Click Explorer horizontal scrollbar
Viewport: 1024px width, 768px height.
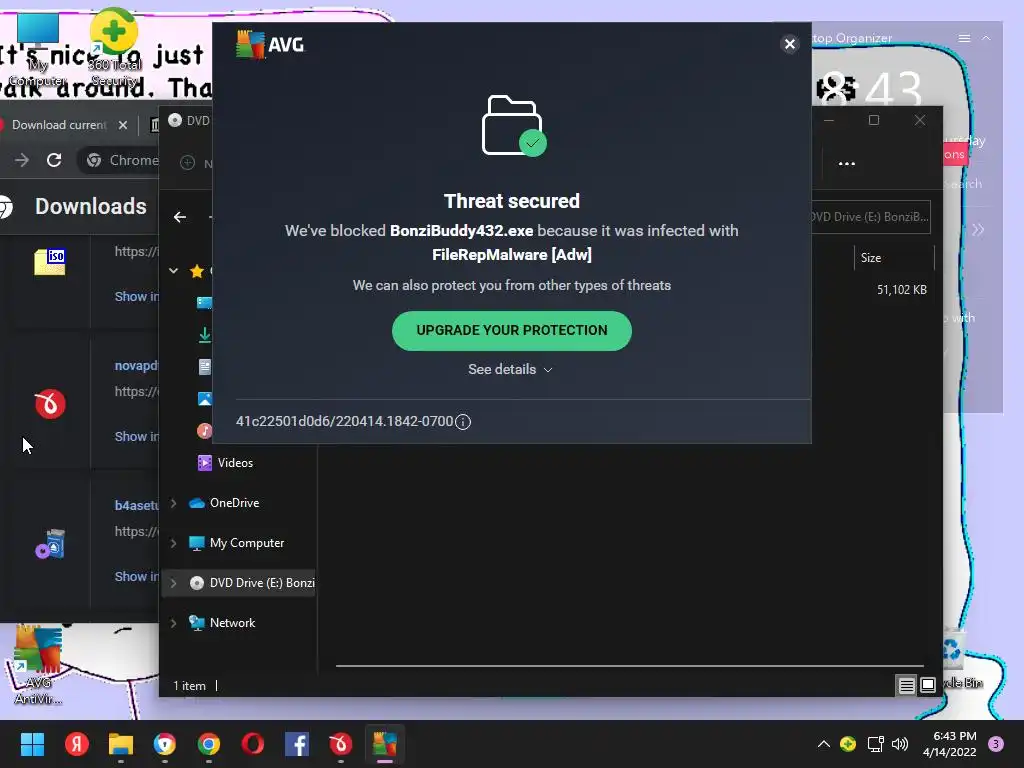click(x=630, y=666)
